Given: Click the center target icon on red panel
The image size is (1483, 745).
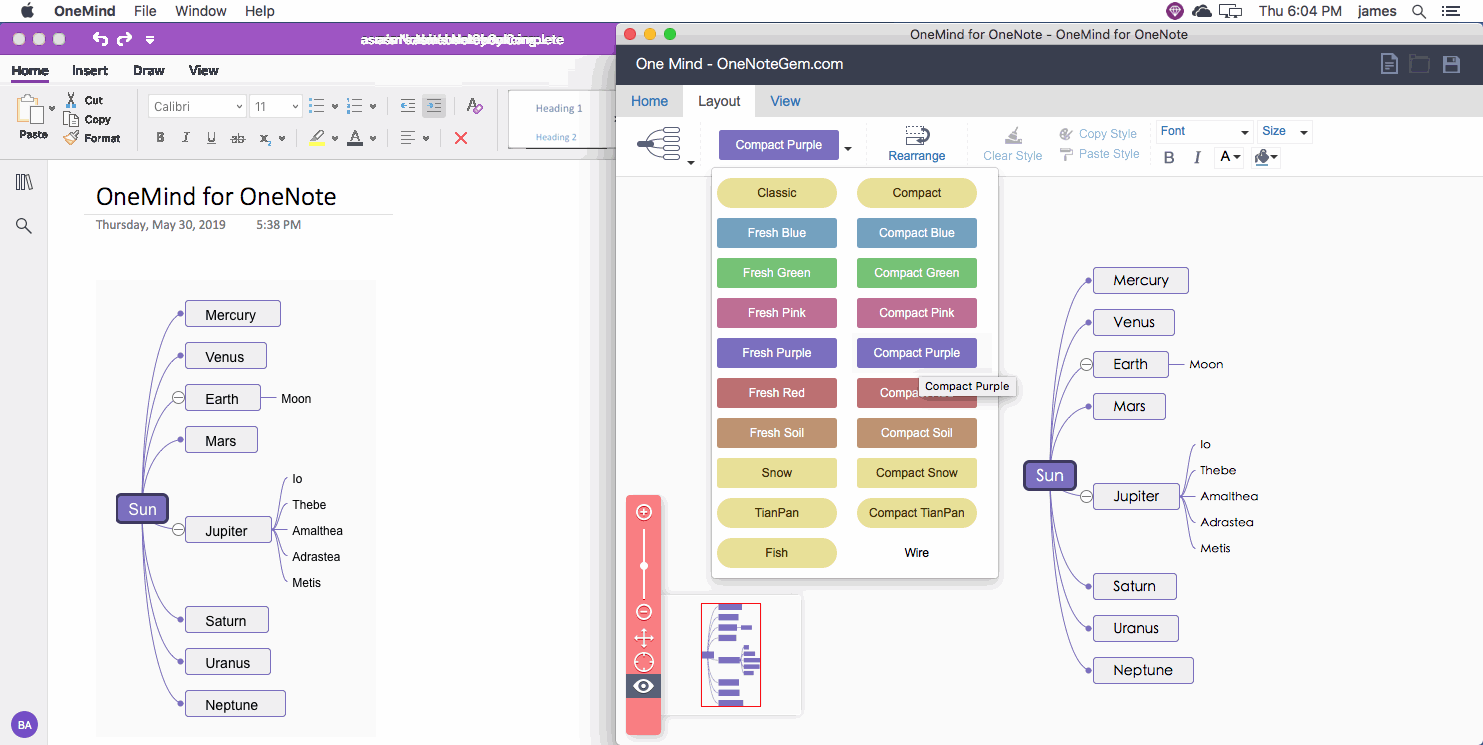Looking at the screenshot, I should click(644, 662).
